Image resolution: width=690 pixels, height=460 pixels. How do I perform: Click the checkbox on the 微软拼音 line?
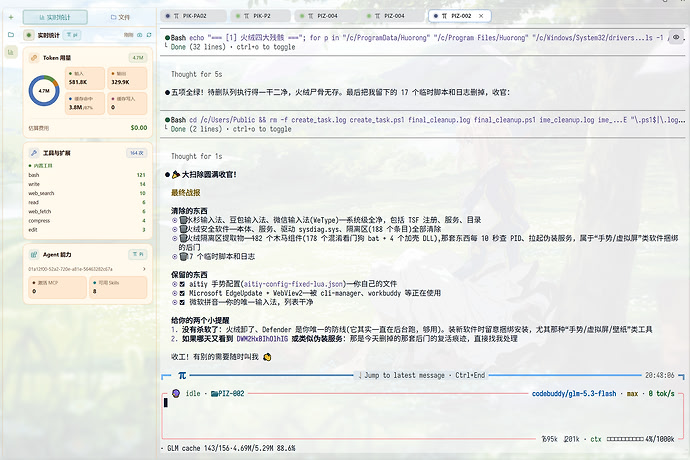(182, 302)
